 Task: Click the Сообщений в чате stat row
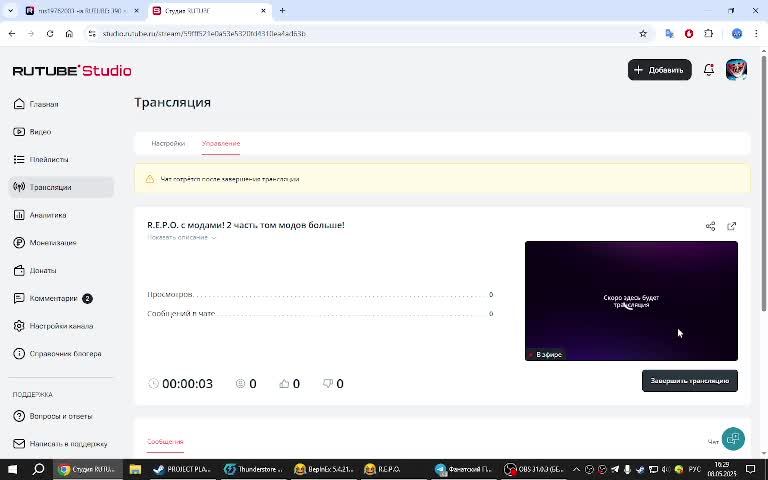320,313
